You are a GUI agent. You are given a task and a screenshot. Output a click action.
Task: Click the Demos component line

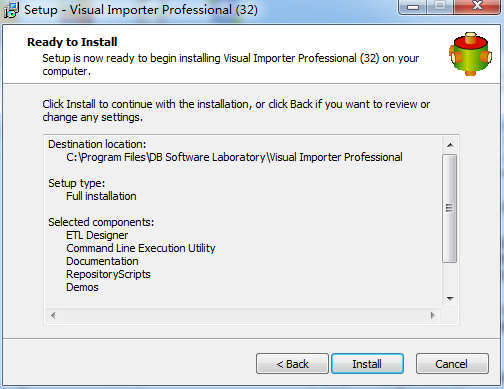[x=82, y=287]
